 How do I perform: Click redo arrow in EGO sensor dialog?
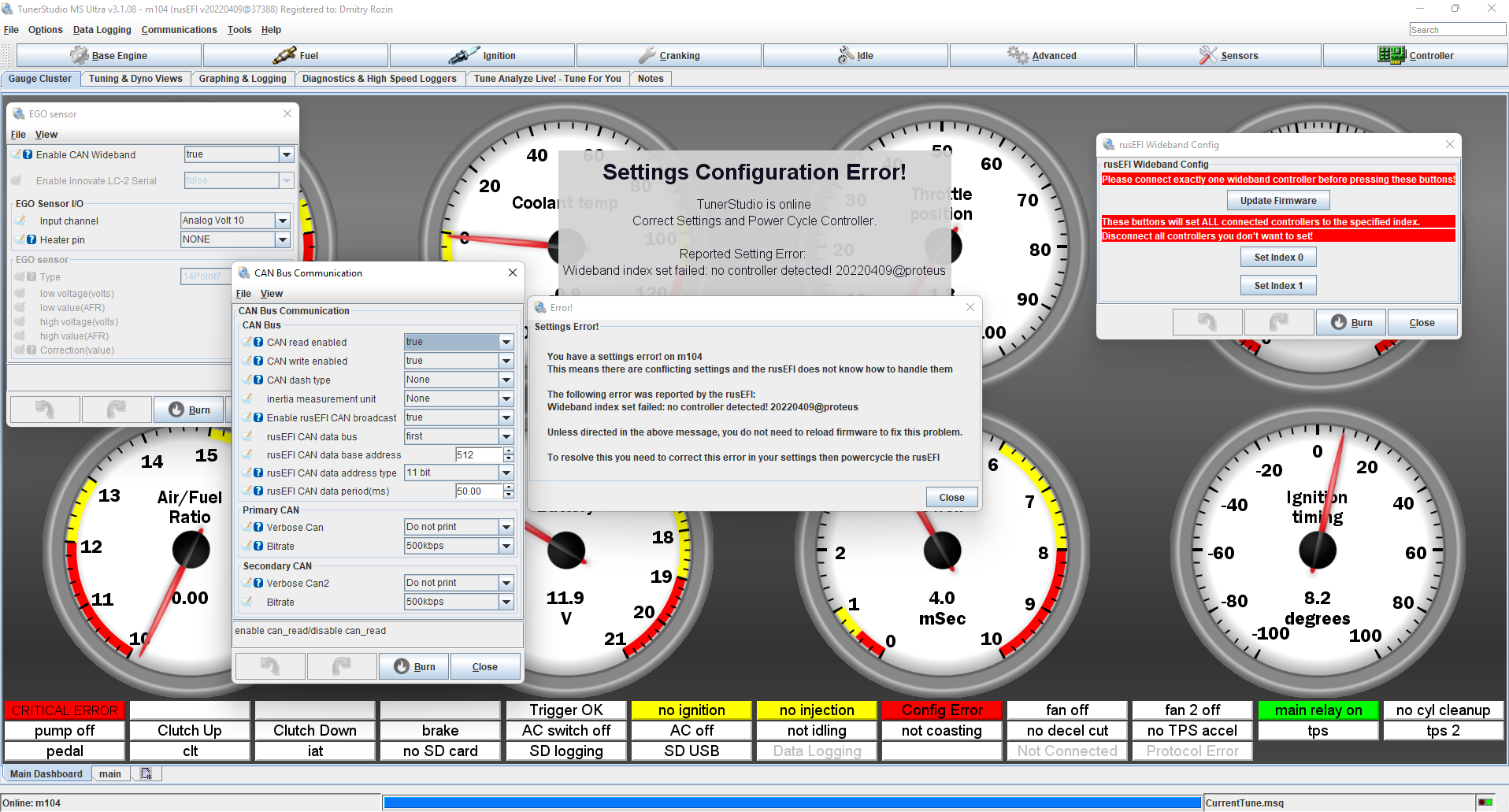tap(117, 410)
